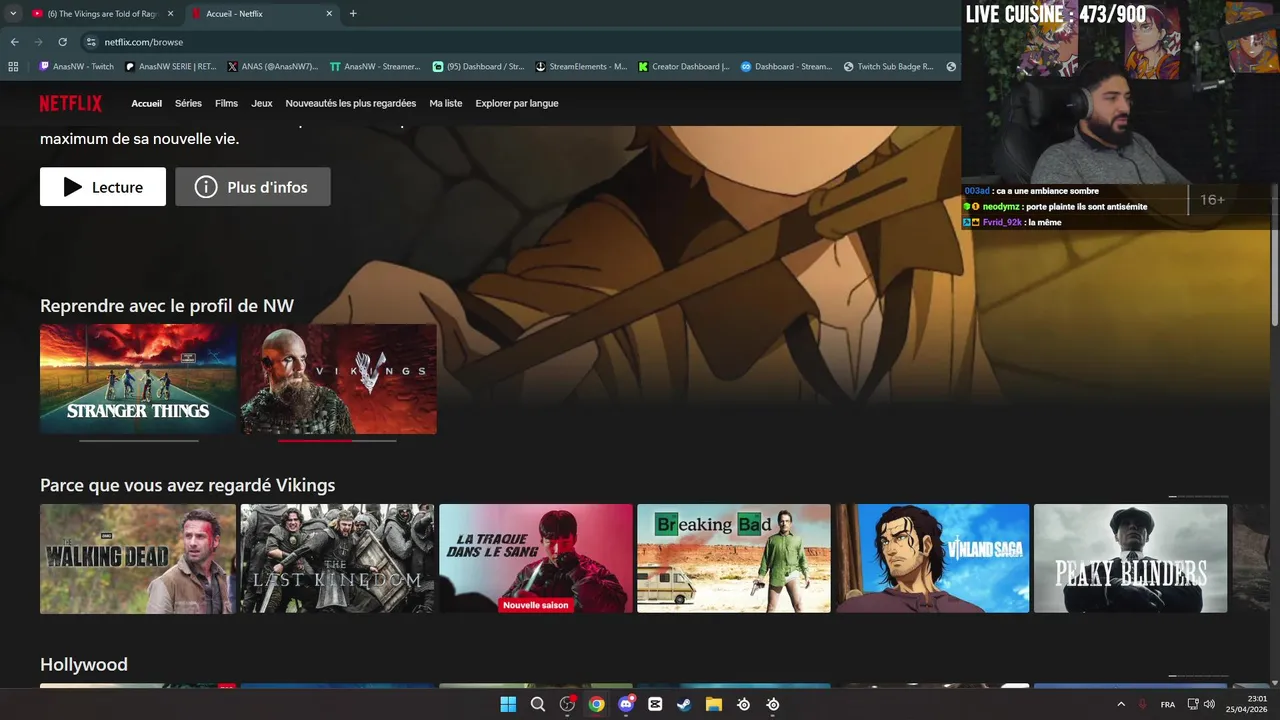Open La Traque dans le sang thumbnail

point(536,558)
